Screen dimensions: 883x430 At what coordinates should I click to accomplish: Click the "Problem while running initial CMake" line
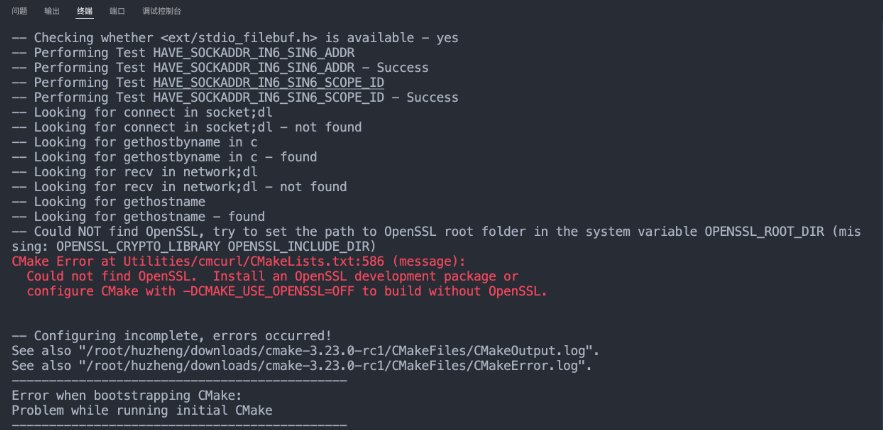(142, 411)
